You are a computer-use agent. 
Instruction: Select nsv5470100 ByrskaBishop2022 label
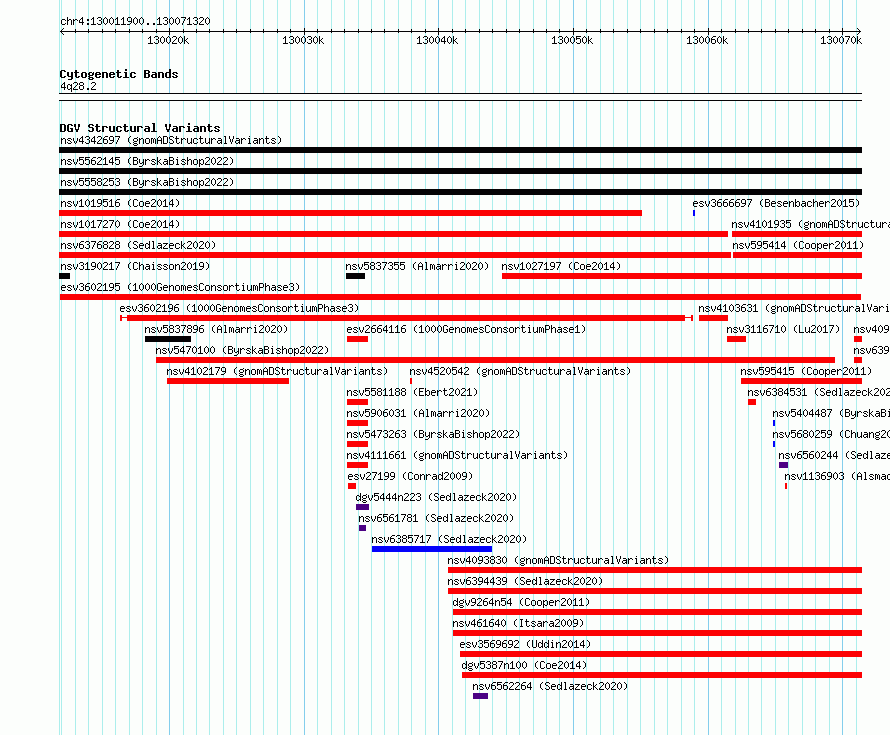click(242, 350)
